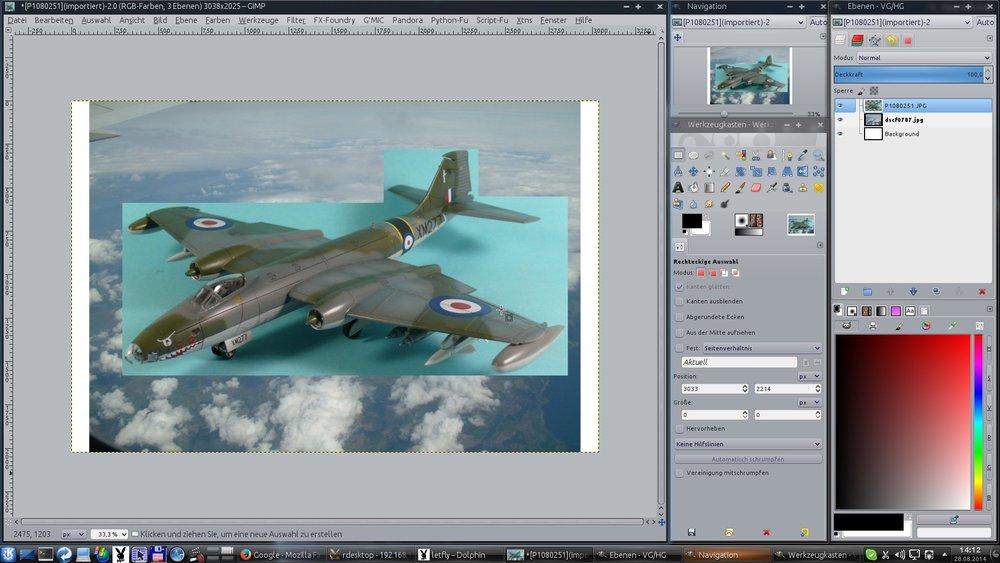
Task: Click Auto button in Ebenen panel
Action: pyautogui.click(x=985, y=22)
